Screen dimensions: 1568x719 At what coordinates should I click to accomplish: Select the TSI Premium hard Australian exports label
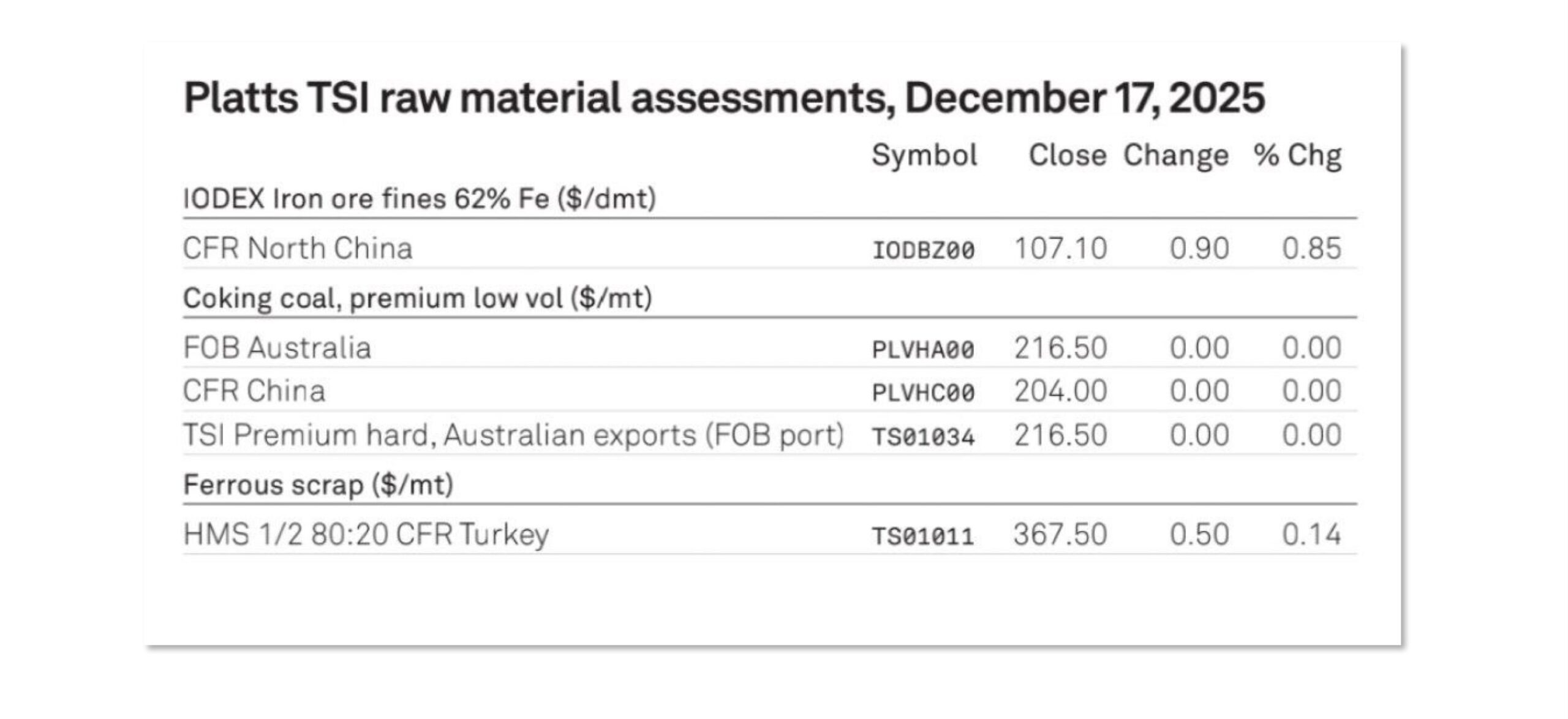(x=513, y=435)
